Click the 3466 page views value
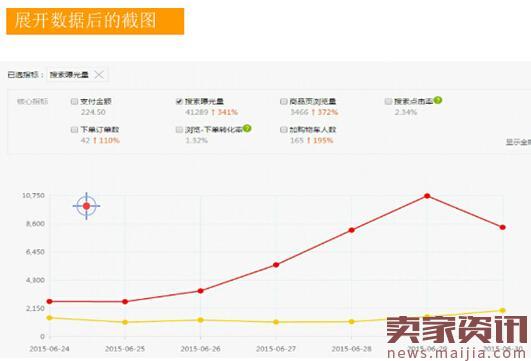This screenshot has width=531, height=361. point(299,112)
